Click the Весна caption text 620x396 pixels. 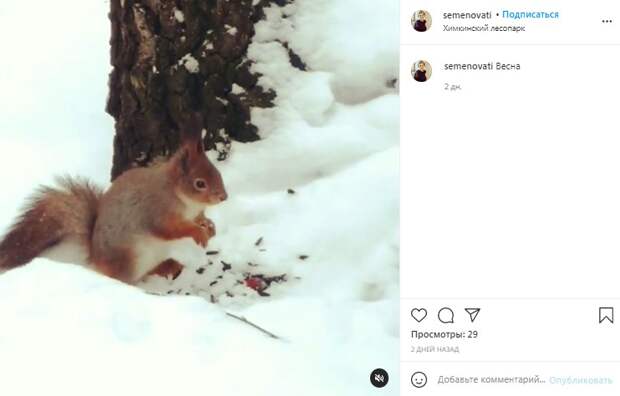[508, 66]
